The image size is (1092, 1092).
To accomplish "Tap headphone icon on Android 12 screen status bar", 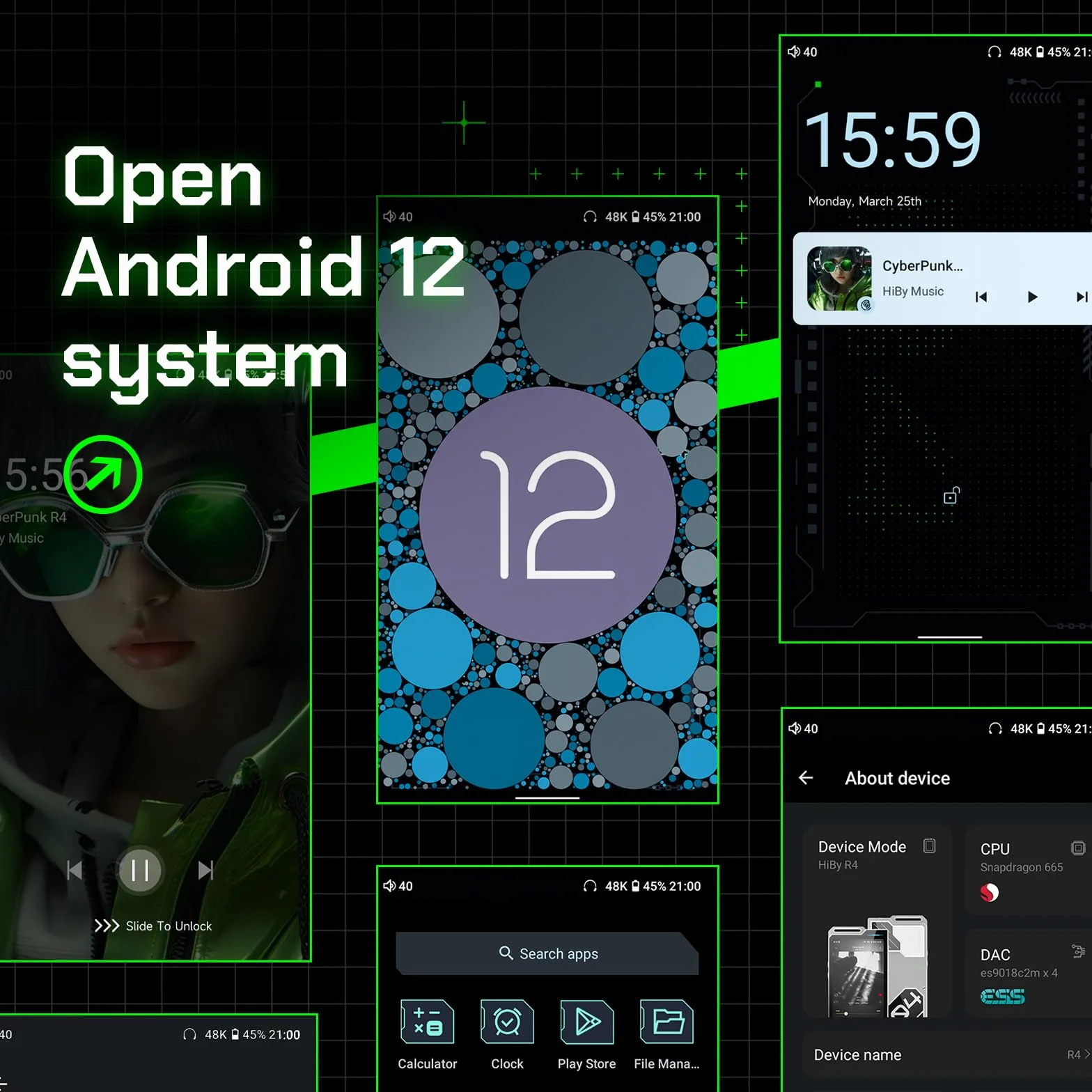I will 590,217.
